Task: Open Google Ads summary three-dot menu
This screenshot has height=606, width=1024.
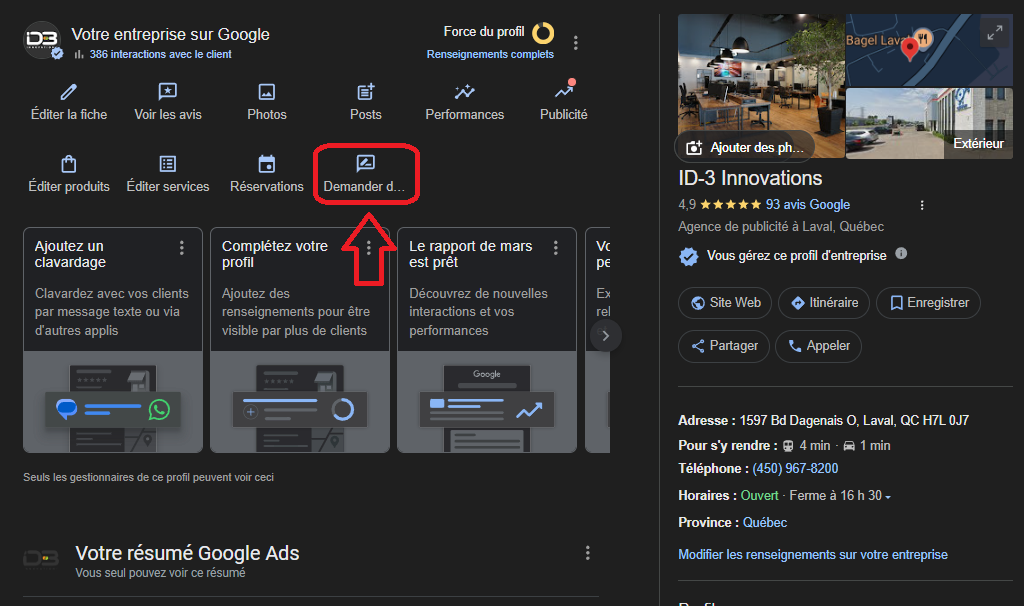Action: (x=588, y=553)
